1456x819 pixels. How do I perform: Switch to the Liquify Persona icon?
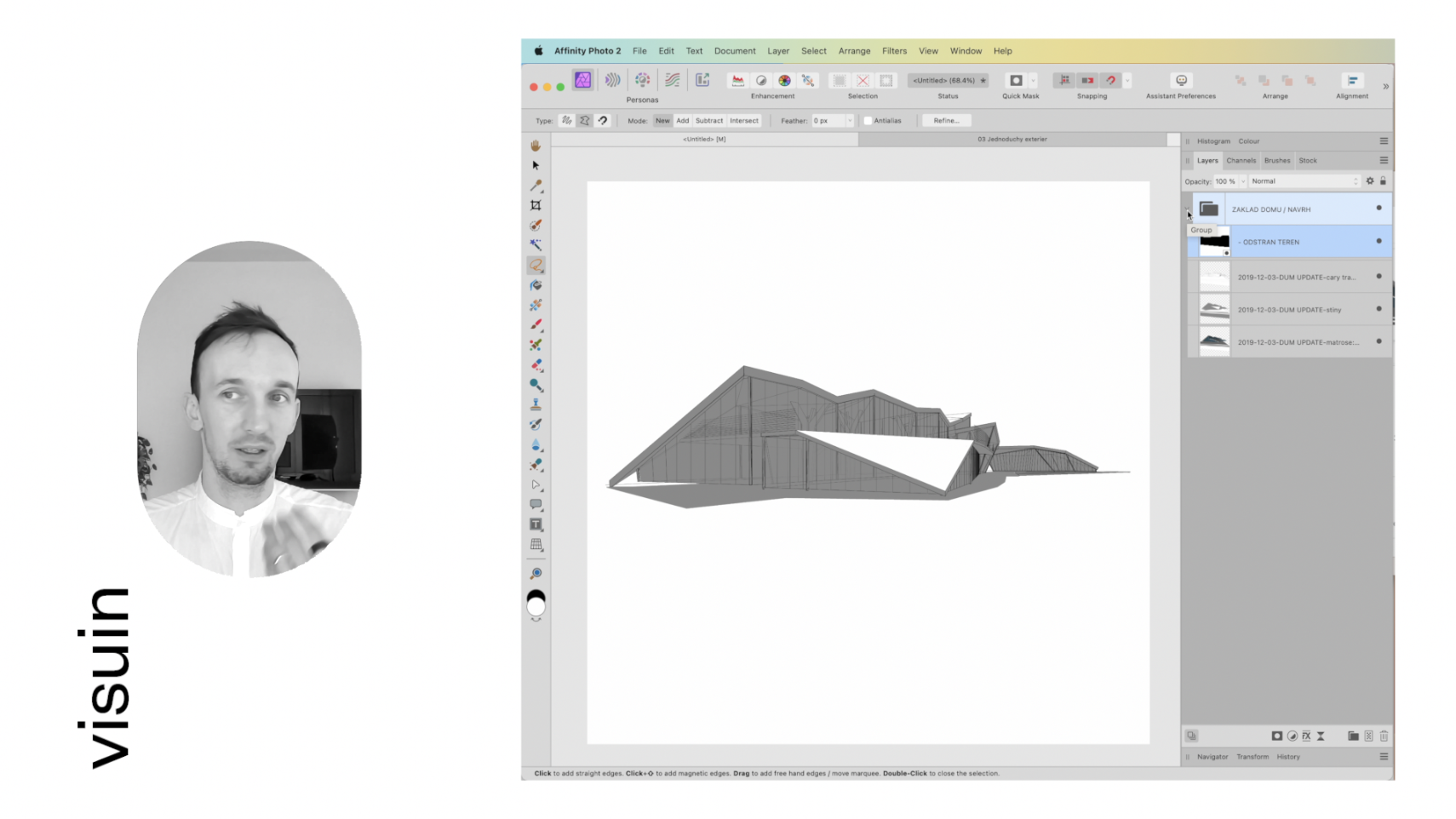(612, 80)
